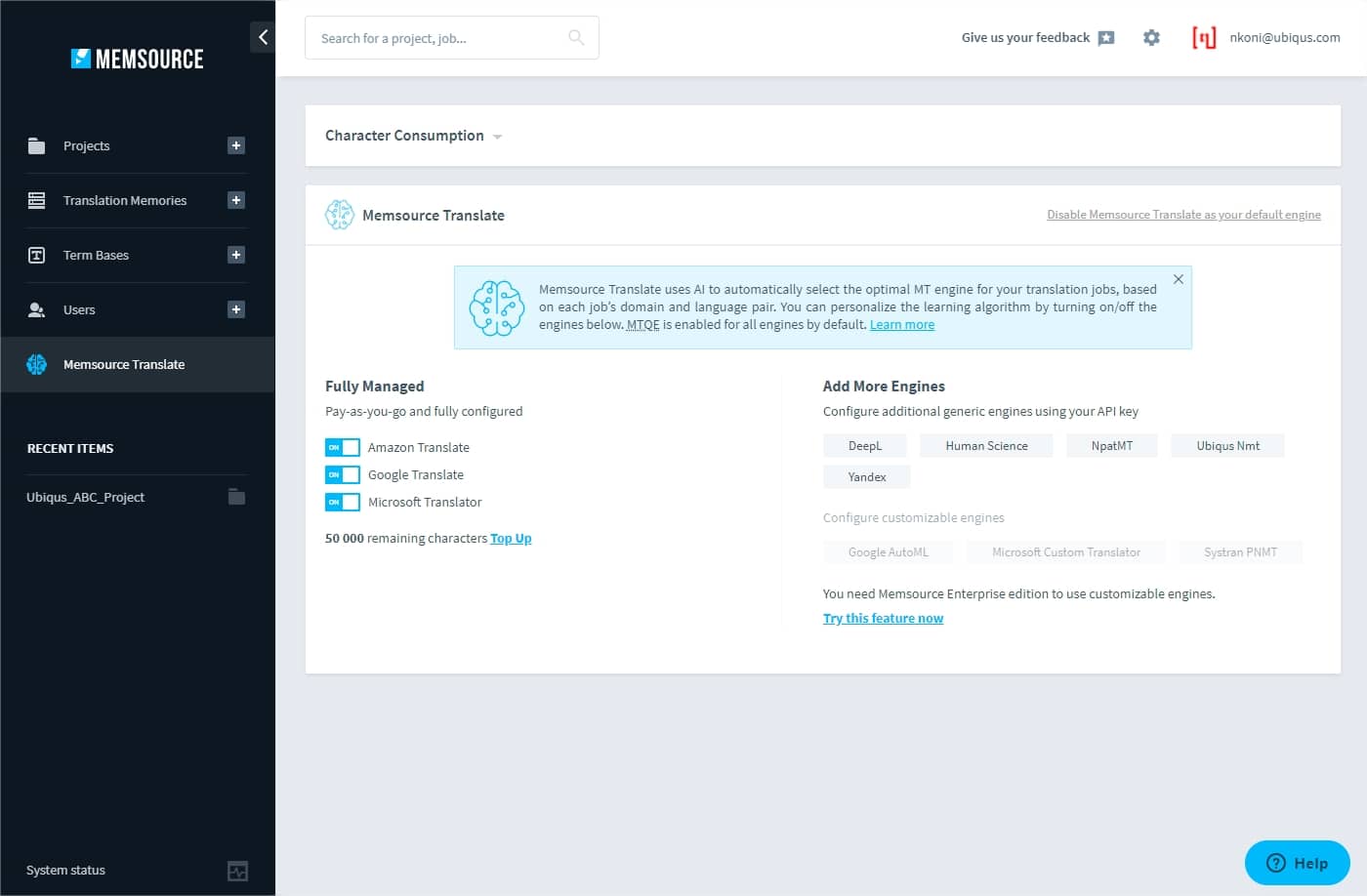Viewport: 1367px width, 896px height.
Task: Click brain icon beside Memsource Translate heading
Action: pos(339,215)
